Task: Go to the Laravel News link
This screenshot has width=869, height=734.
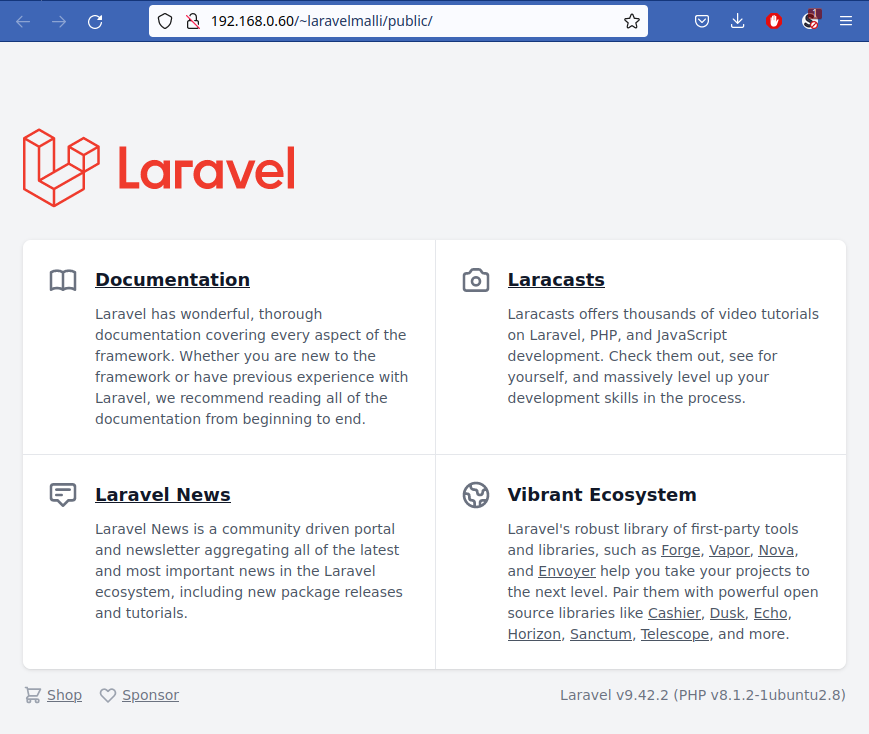Action: click(x=163, y=495)
